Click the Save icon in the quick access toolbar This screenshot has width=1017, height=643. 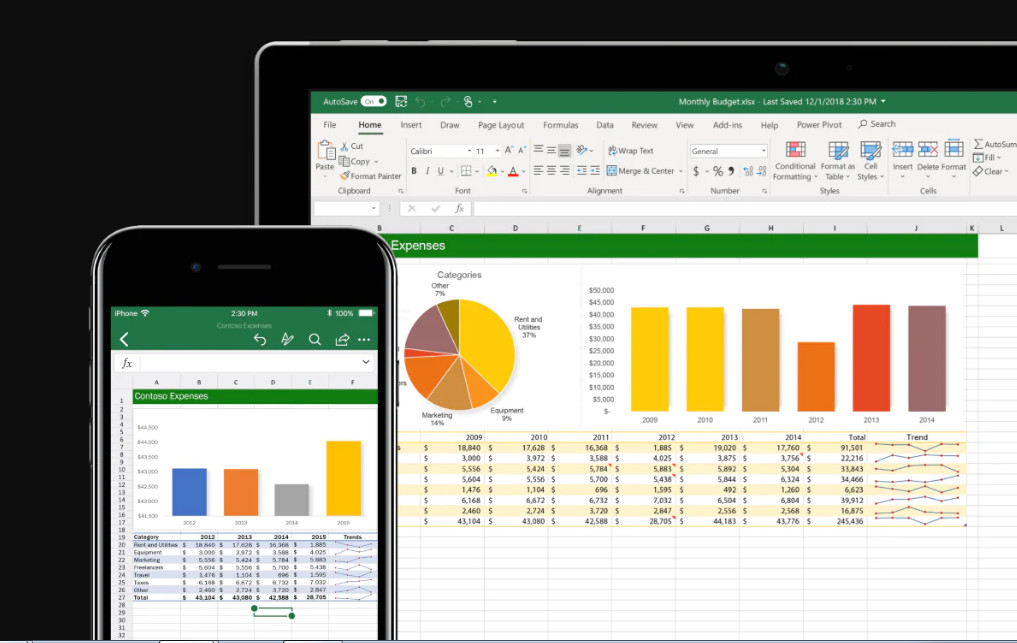click(401, 101)
